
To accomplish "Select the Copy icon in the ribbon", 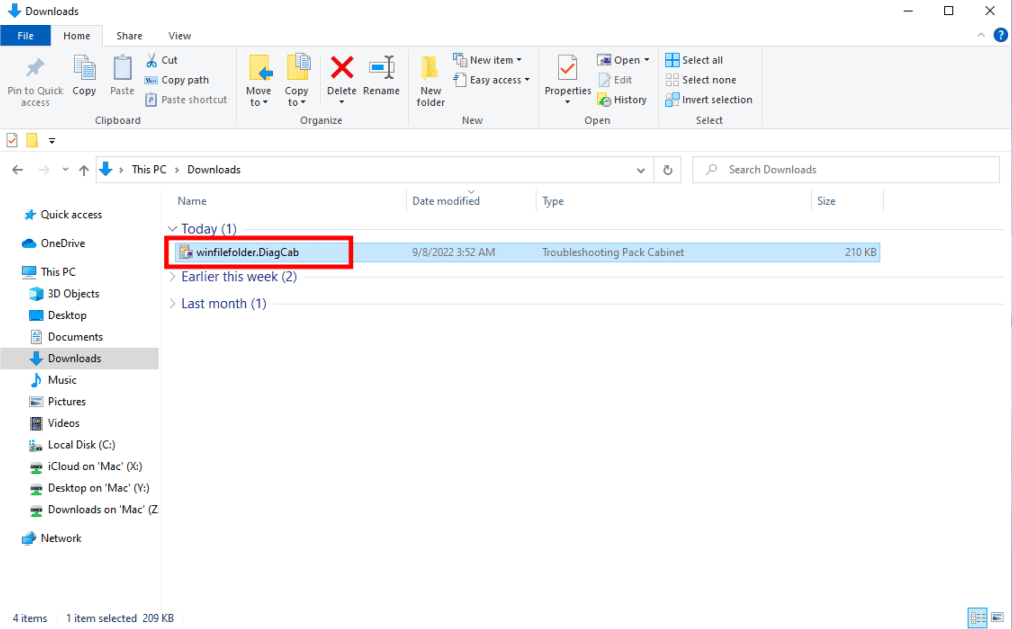I will pos(84,78).
